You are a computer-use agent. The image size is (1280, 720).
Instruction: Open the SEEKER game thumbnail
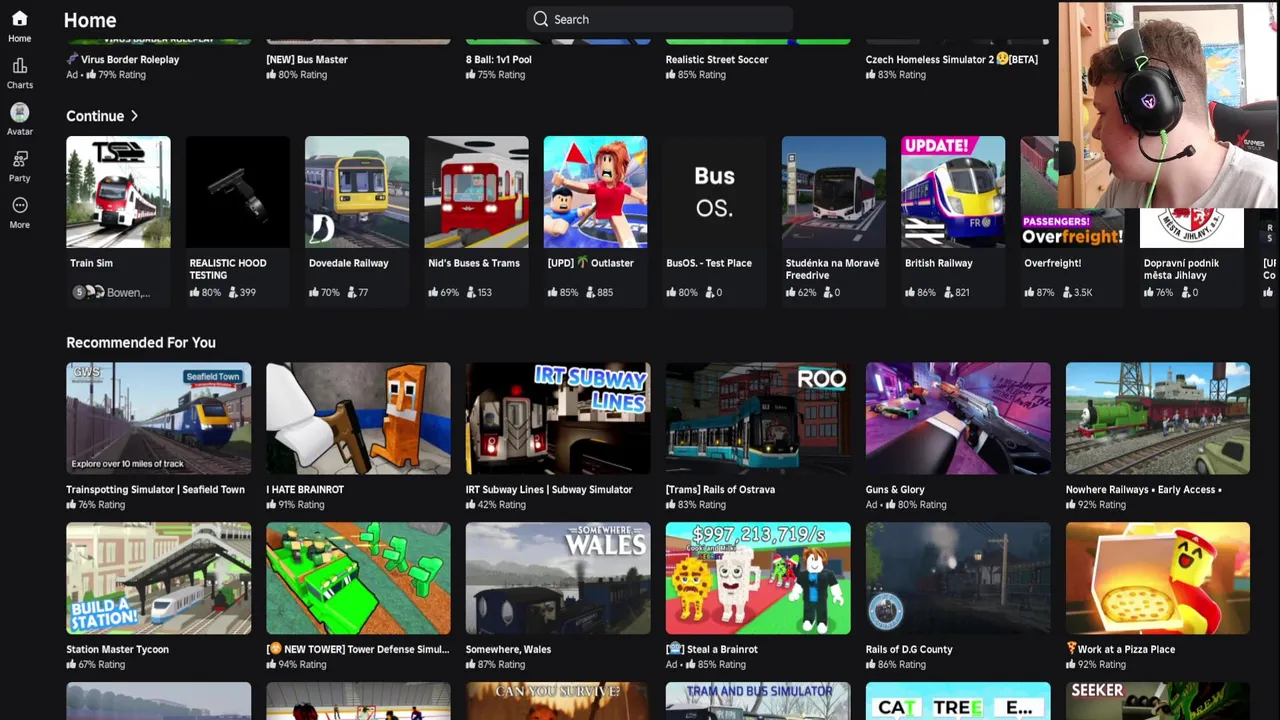tap(1158, 701)
